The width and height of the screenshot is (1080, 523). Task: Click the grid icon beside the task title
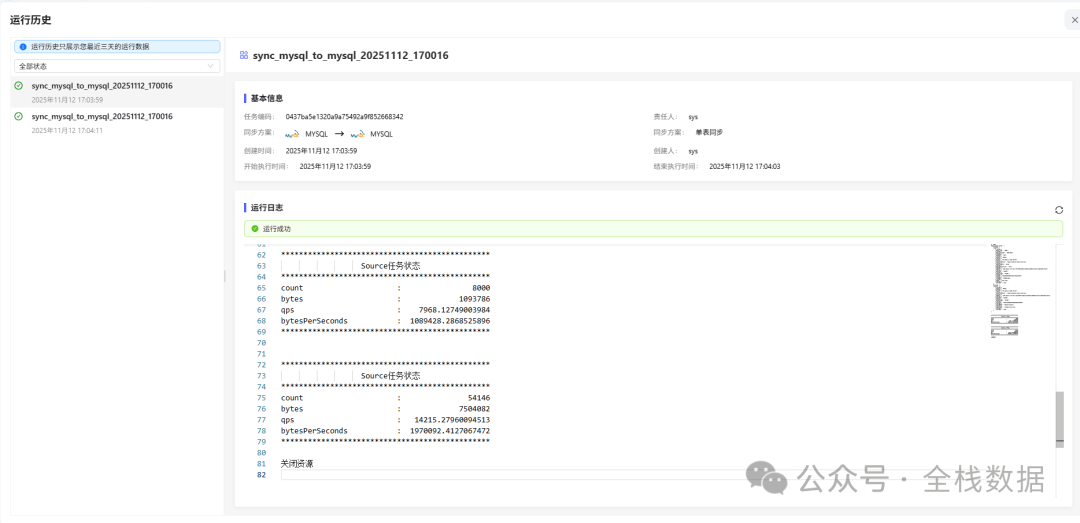click(244, 56)
